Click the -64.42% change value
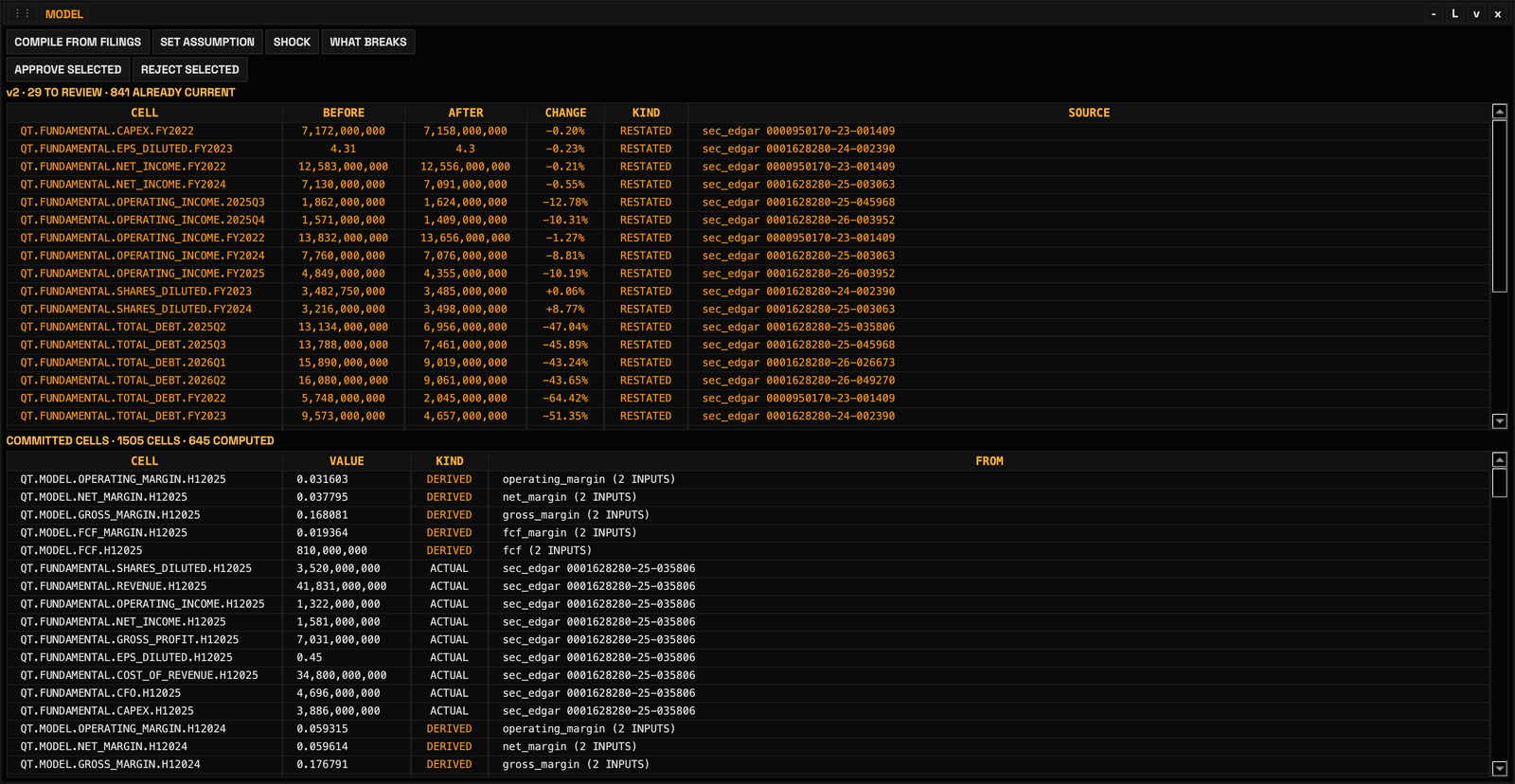1515x784 pixels. point(565,399)
